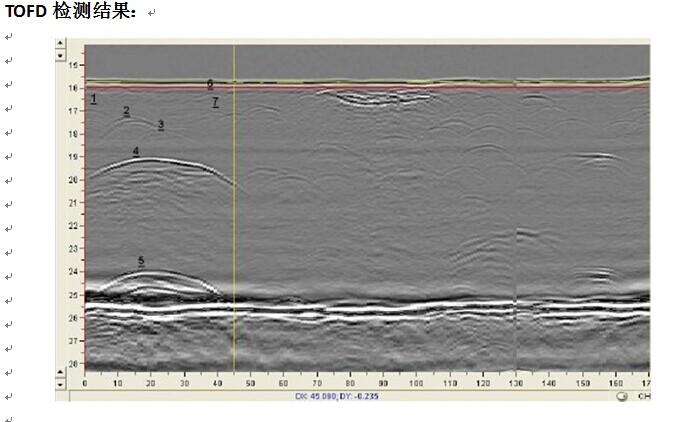Click the vertical yellow cursor line
The image size is (682, 422).
point(234,208)
